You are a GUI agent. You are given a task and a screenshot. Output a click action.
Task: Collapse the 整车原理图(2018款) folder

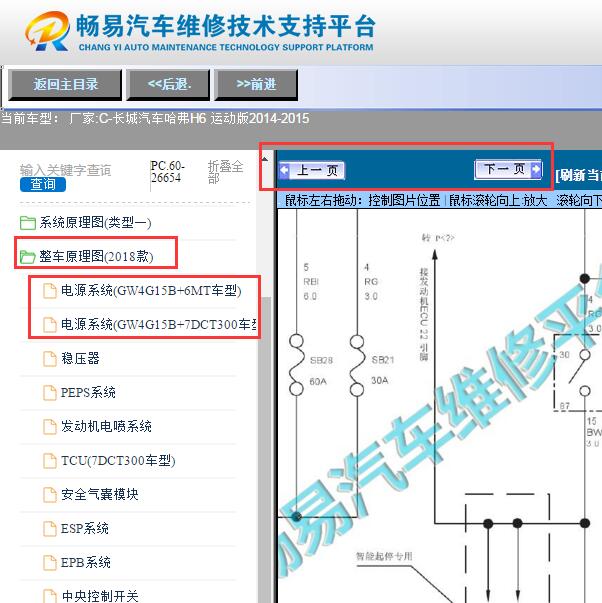pos(96,256)
